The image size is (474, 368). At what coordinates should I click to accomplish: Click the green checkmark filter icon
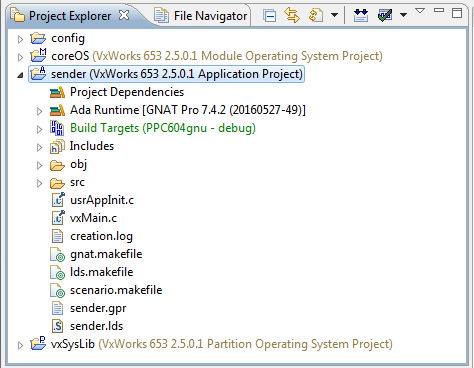pos(385,15)
